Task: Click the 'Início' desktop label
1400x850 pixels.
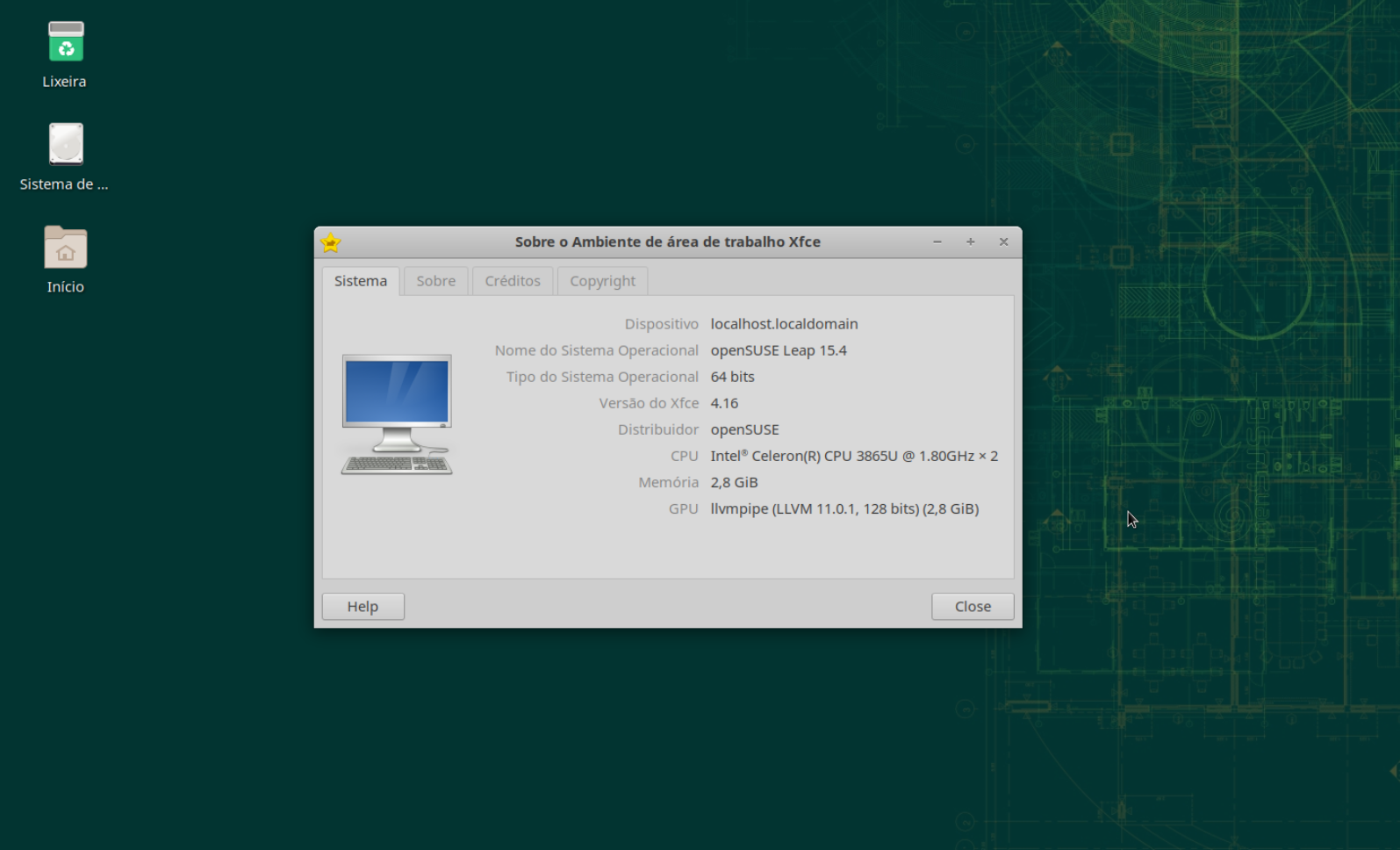Action: (66, 287)
